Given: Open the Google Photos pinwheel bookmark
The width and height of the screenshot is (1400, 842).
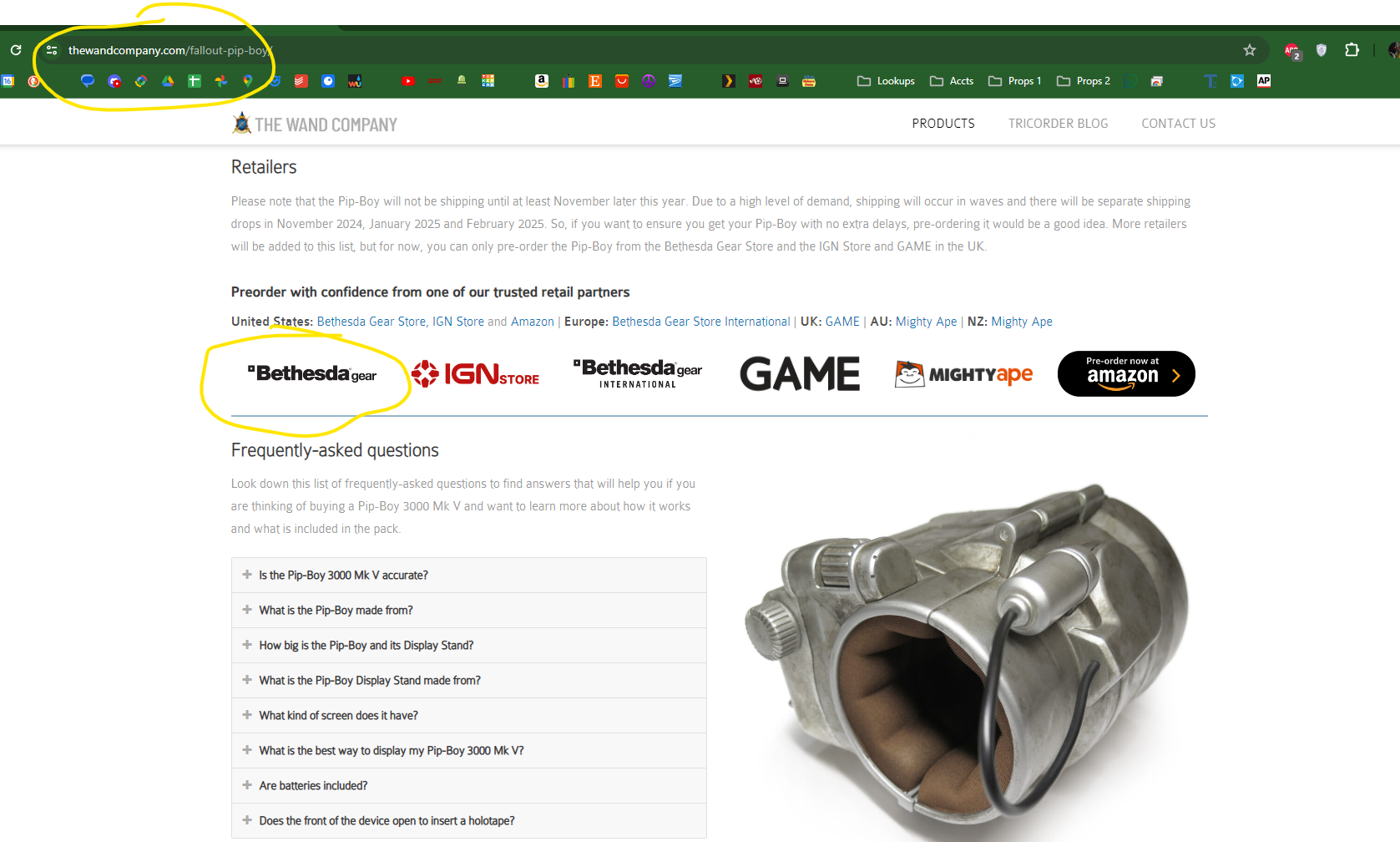Looking at the screenshot, I should [221, 81].
